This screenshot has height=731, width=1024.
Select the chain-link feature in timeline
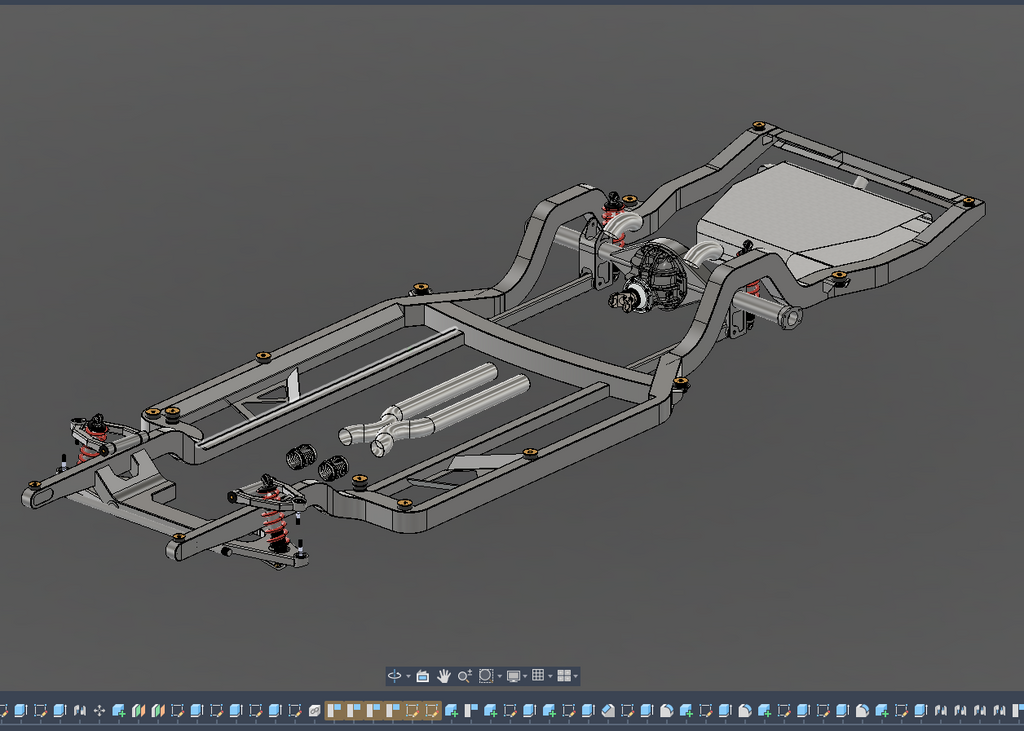[314, 711]
